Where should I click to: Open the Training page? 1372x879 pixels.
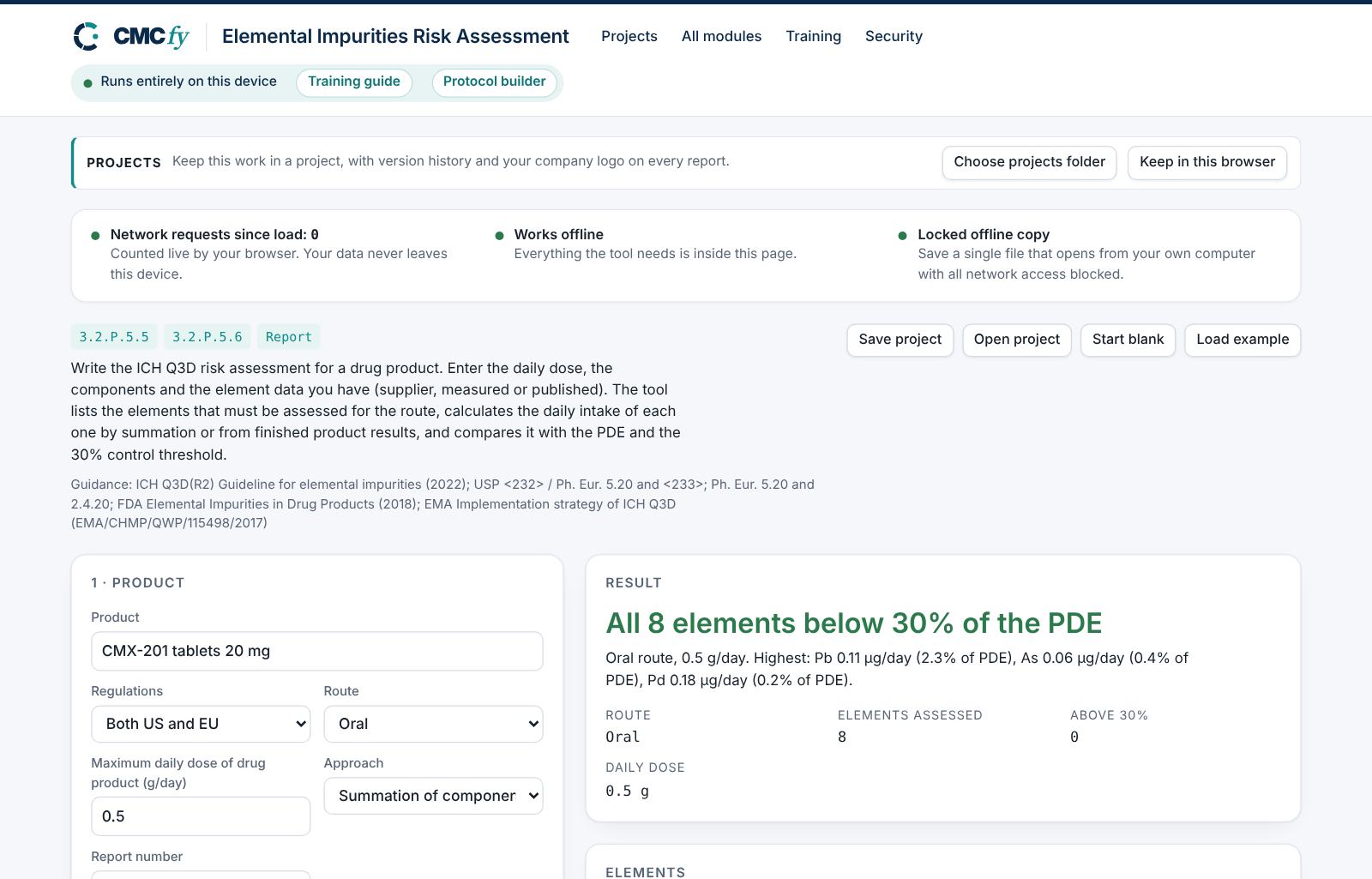coord(813,36)
